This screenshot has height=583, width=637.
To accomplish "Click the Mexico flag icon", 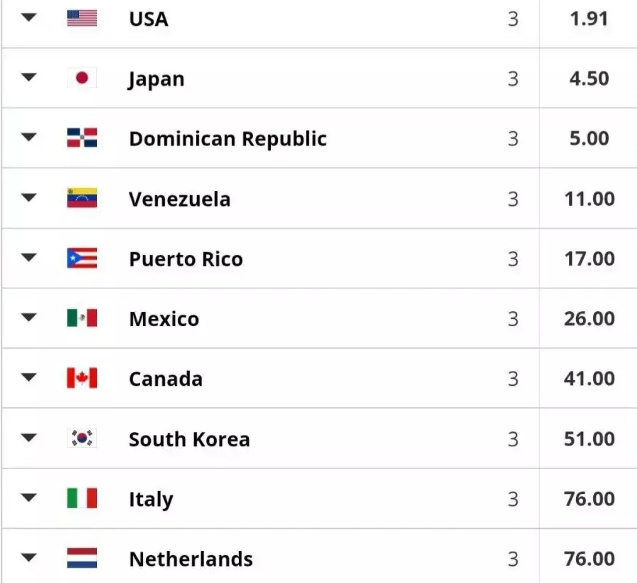I will coord(82,318).
